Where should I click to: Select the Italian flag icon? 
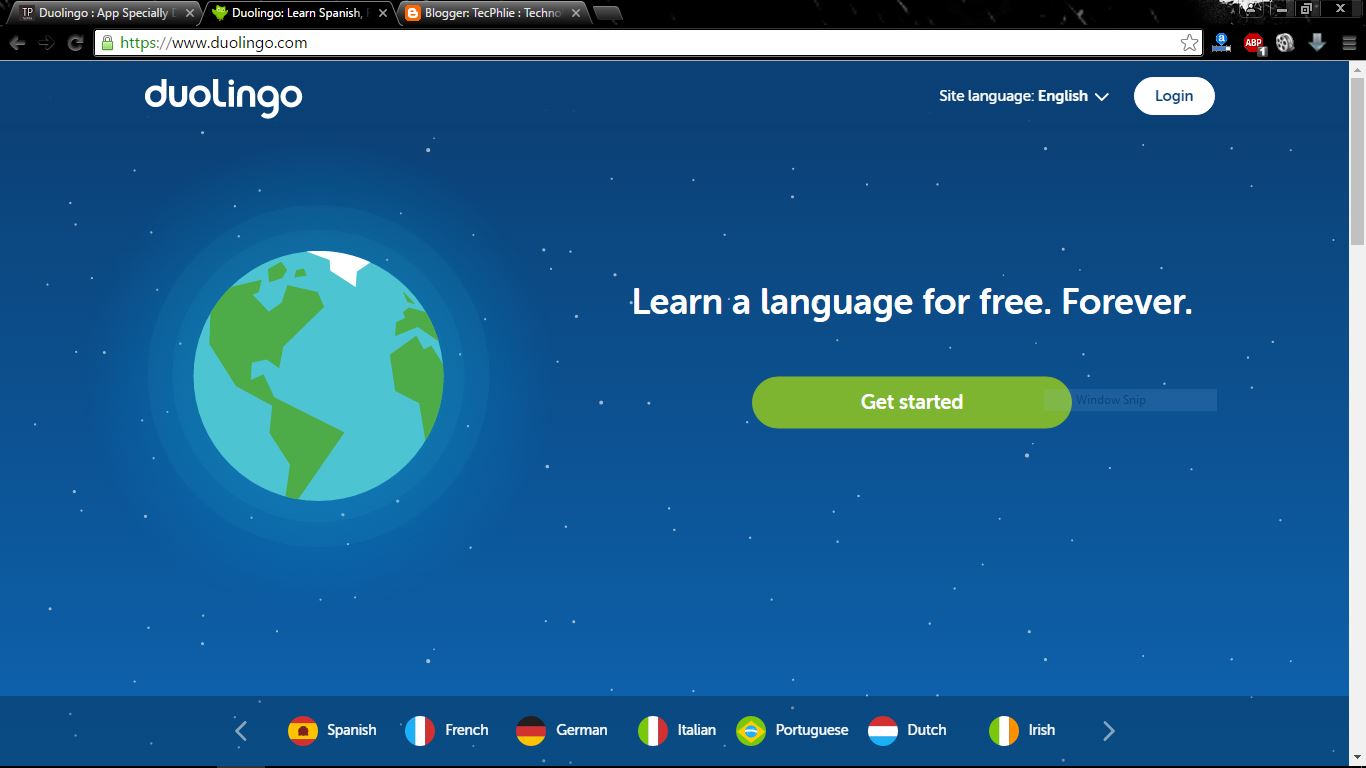pyautogui.click(x=653, y=731)
